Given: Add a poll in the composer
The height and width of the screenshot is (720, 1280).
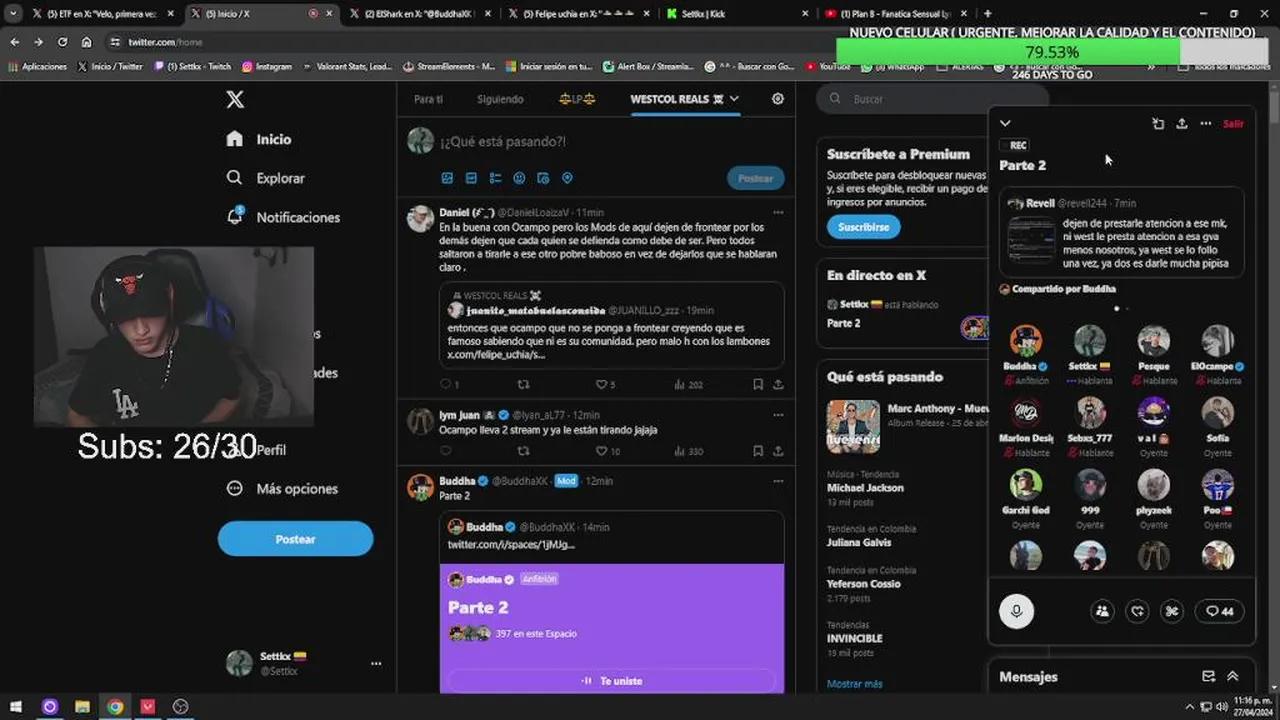Looking at the screenshot, I should pyautogui.click(x=495, y=178).
